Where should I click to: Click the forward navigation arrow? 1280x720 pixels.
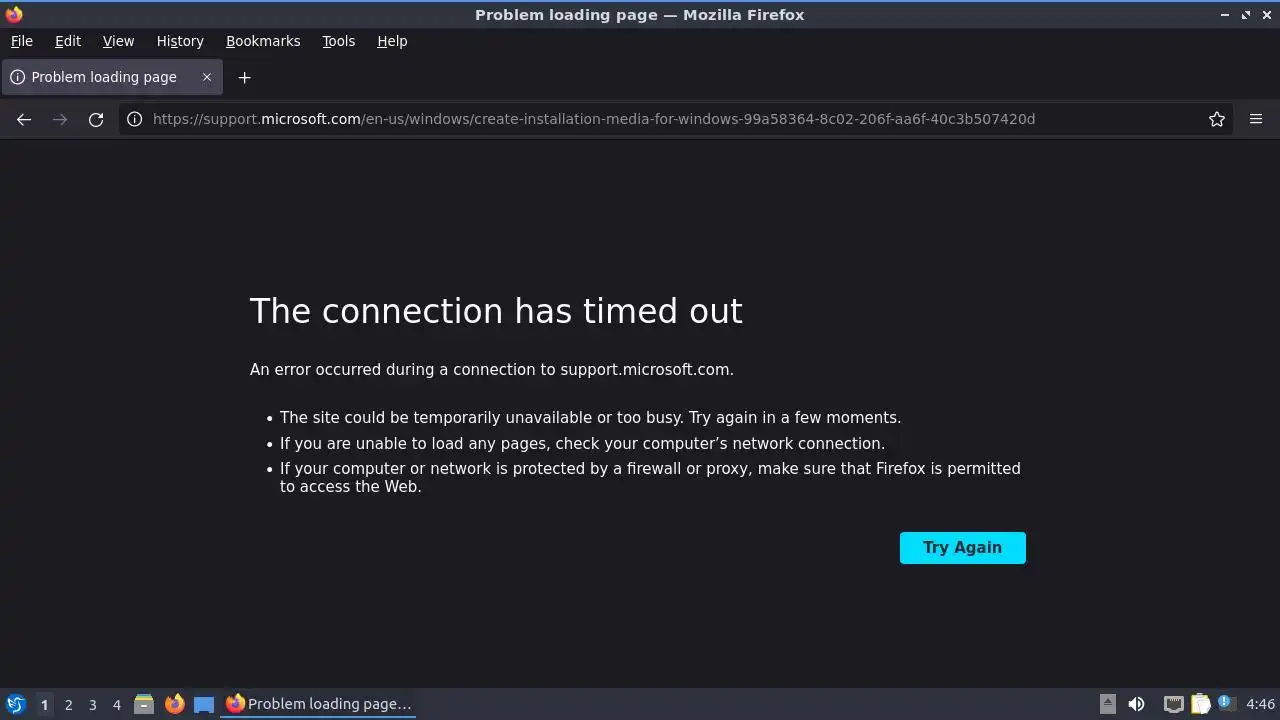point(60,119)
